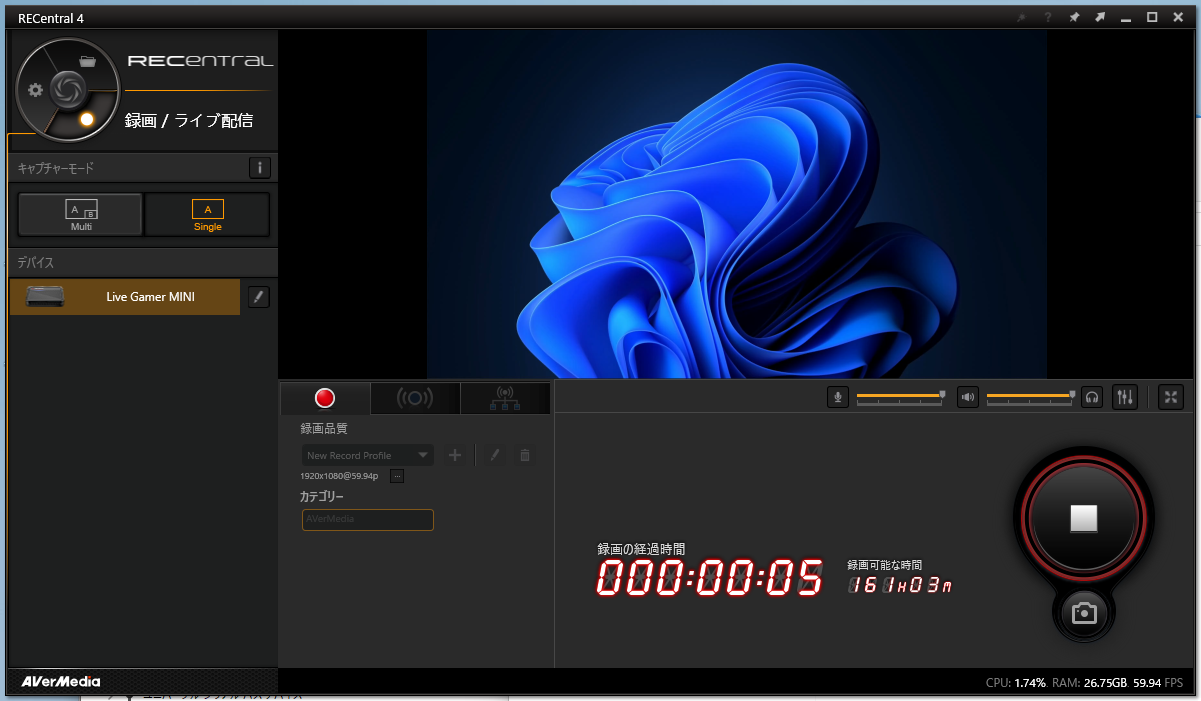Image resolution: width=1201 pixels, height=701 pixels.
Task: Edit the record profile with pencil icon
Action: pyautogui.click(x=495, y=455)
